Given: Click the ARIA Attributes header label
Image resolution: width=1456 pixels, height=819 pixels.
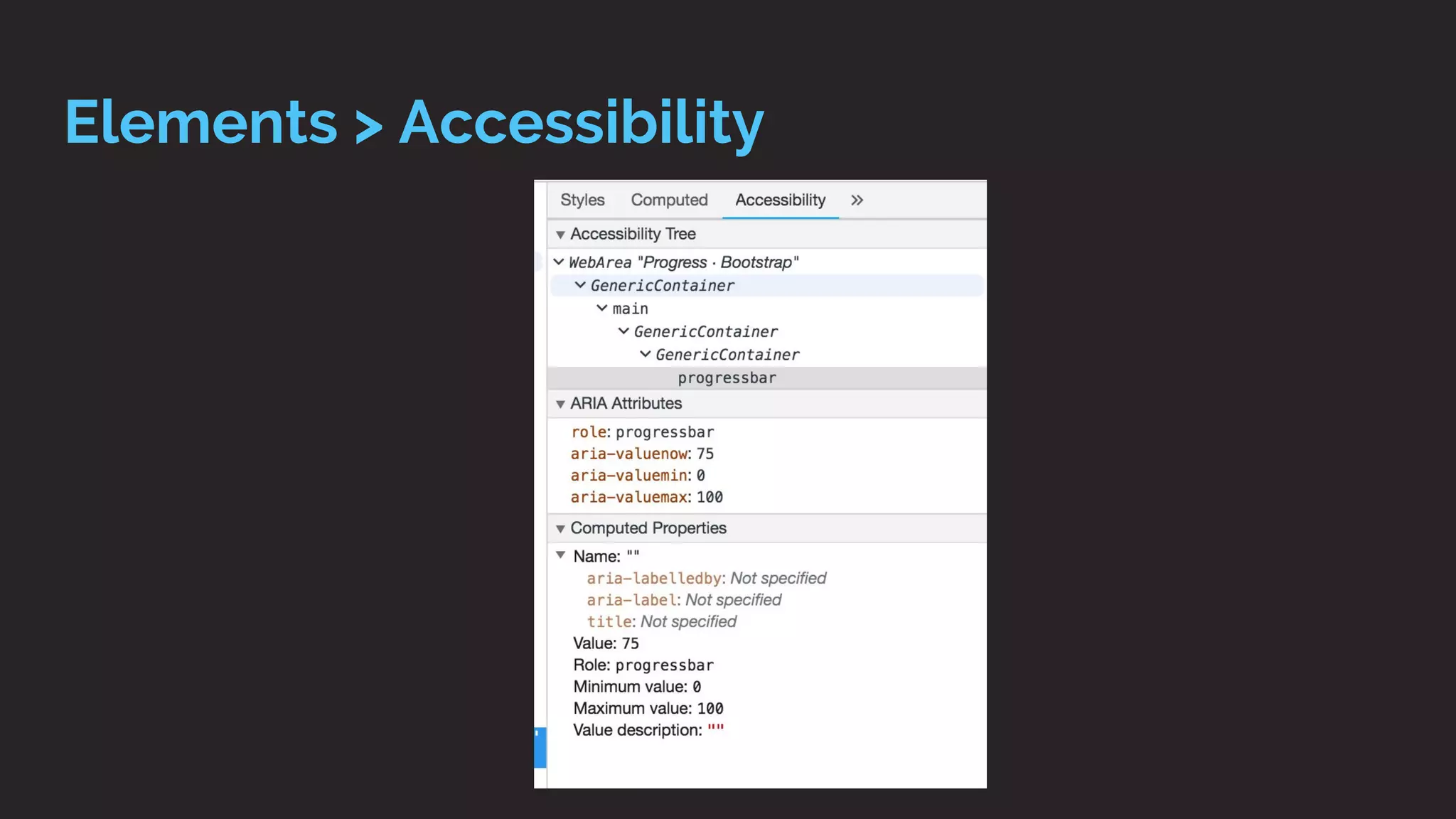Looking at the screenshot, I should click(626, 403).
